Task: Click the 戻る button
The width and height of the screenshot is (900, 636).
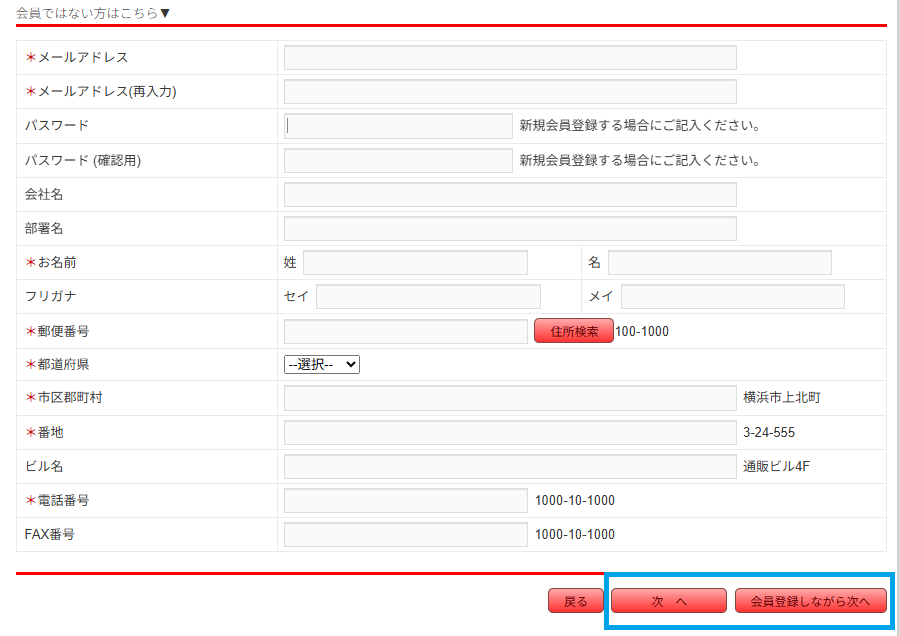Action: click(x=576, y=601)
